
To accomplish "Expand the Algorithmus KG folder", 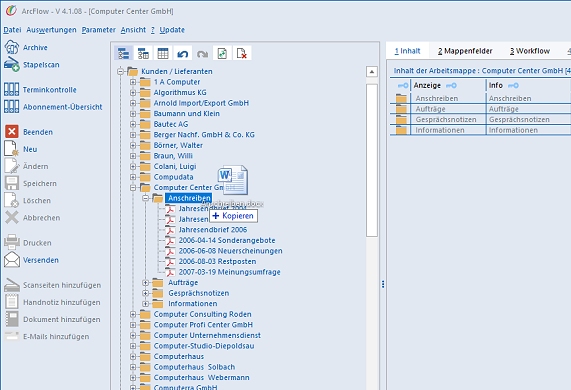I will pyautogui.click(x=133, y=92).
